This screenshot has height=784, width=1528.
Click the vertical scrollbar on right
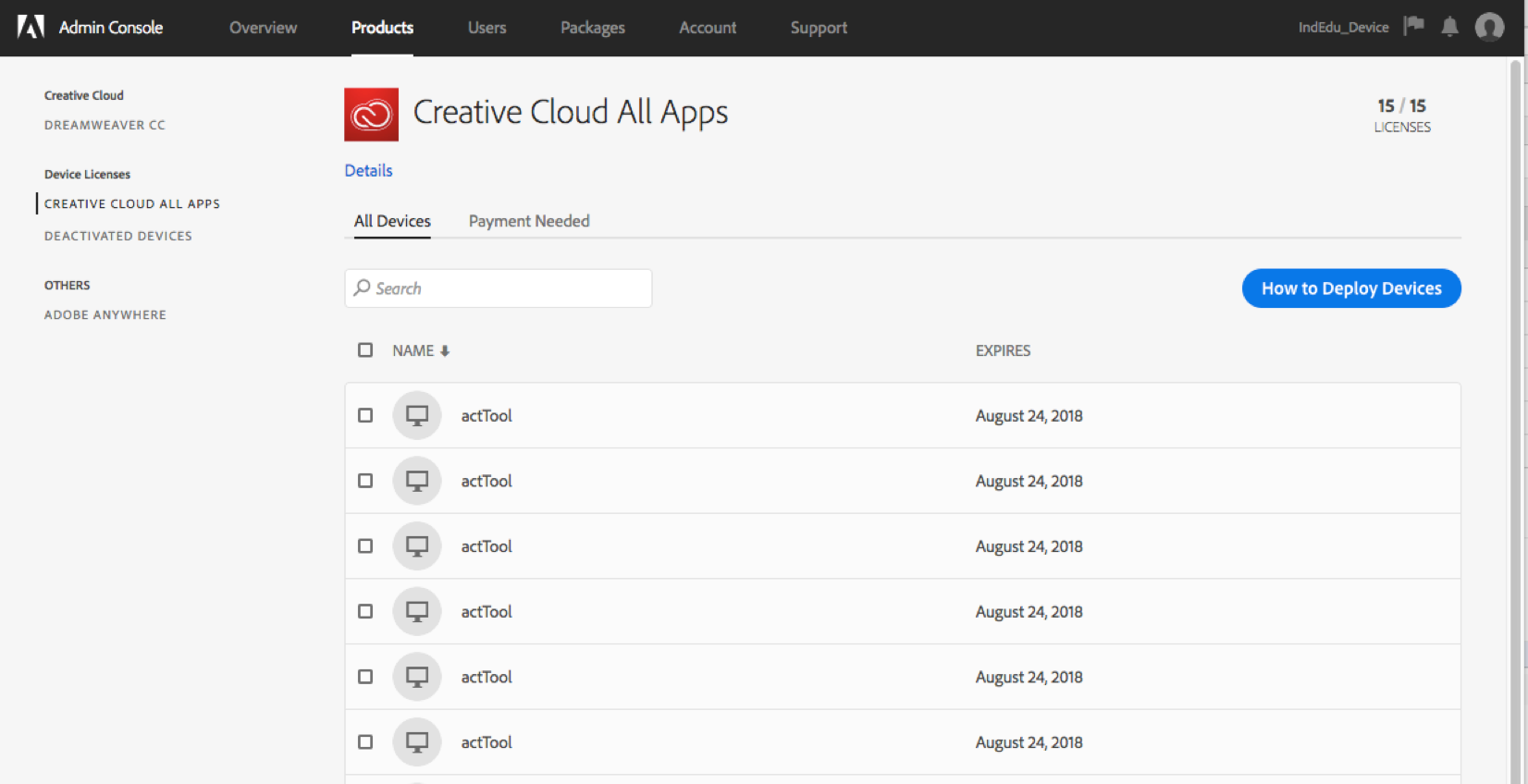1516,421
